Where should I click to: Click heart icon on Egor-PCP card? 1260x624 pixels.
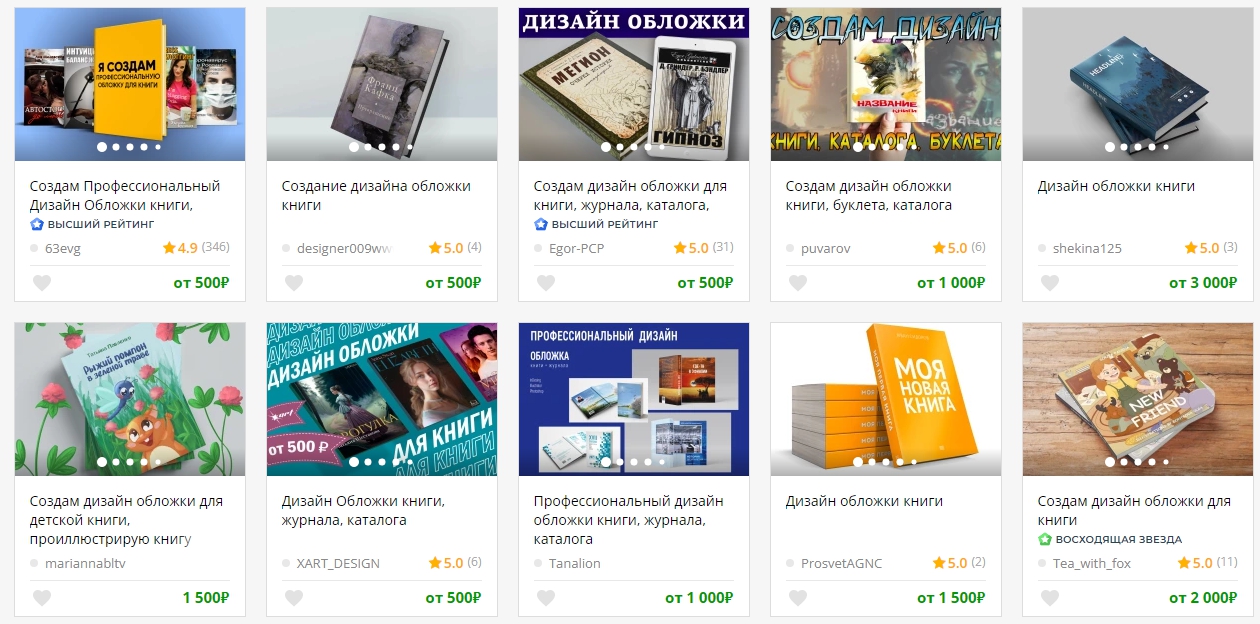point(546,283)
